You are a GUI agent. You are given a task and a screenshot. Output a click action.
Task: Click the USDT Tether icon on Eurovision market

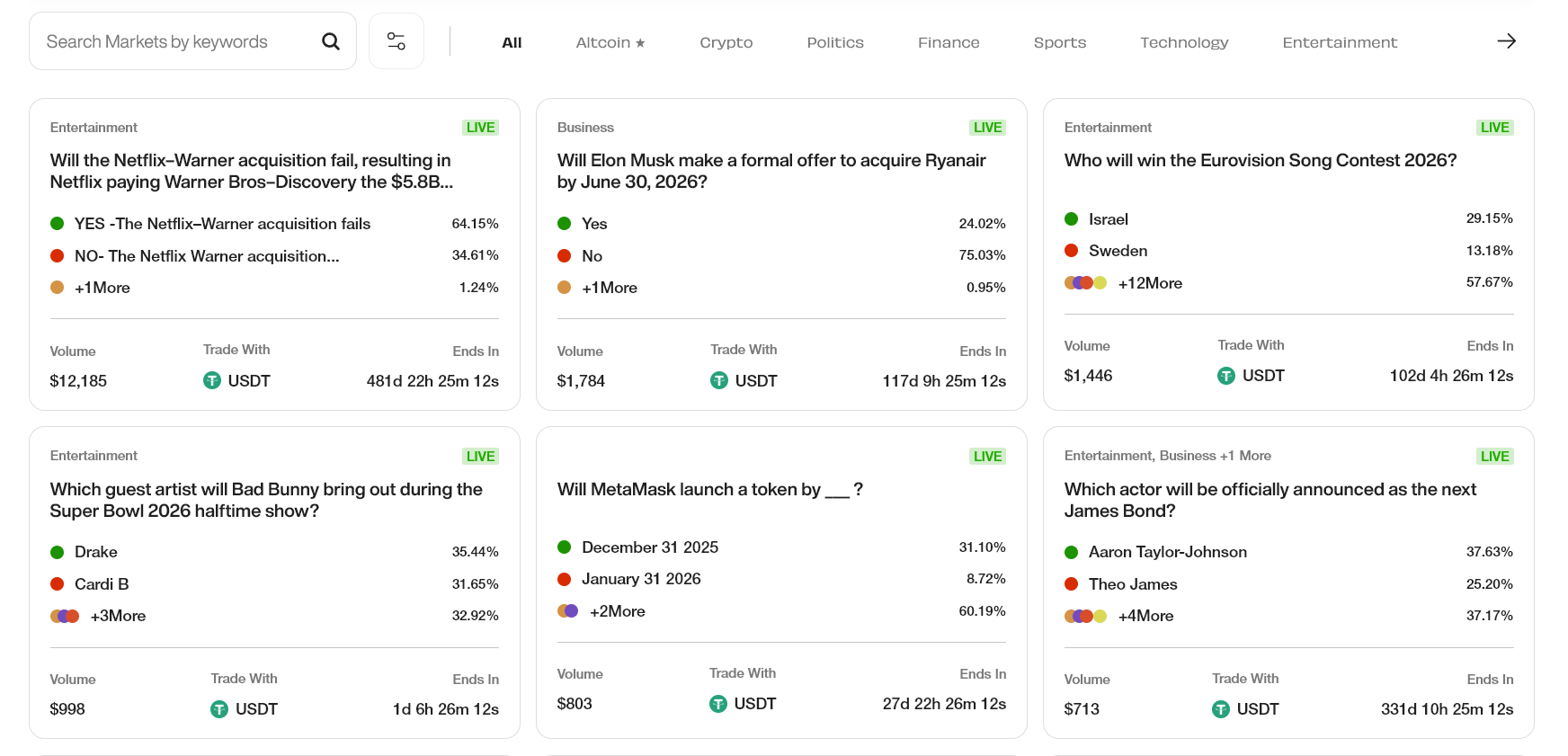coord(1225,375)
